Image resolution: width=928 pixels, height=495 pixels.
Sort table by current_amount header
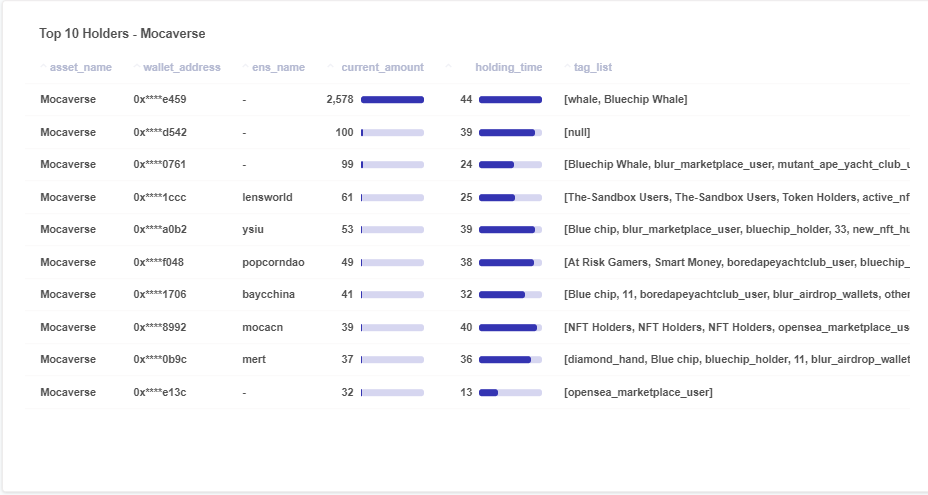(382, 68)
